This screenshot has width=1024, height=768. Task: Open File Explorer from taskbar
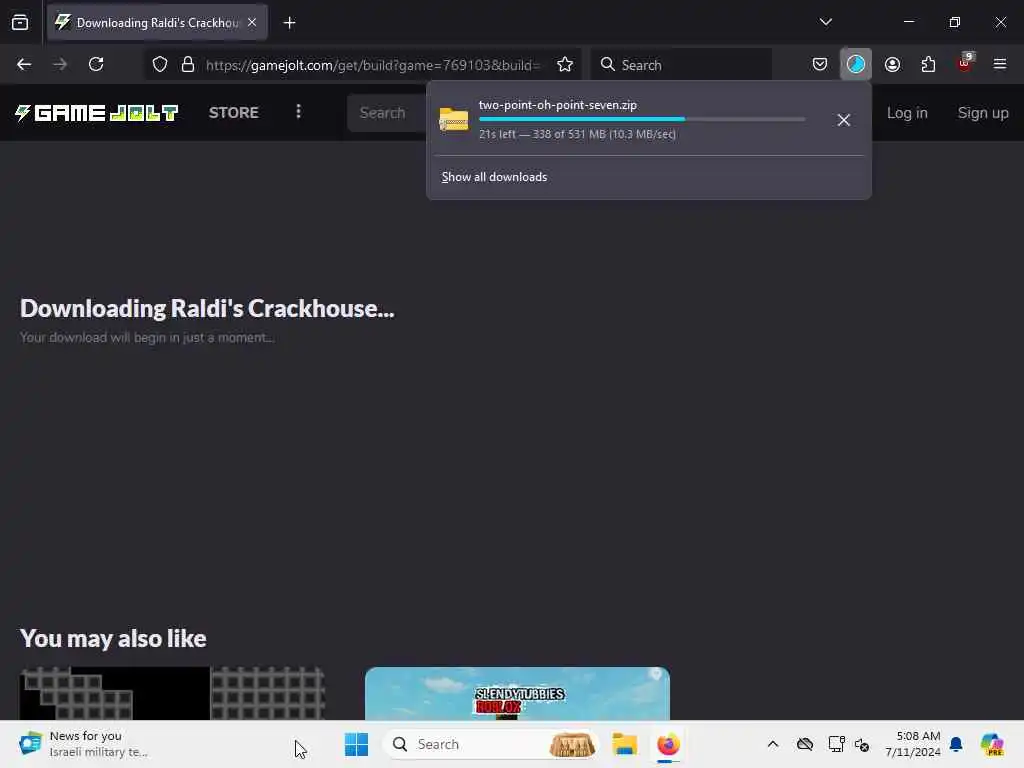(x=624, y=744)
